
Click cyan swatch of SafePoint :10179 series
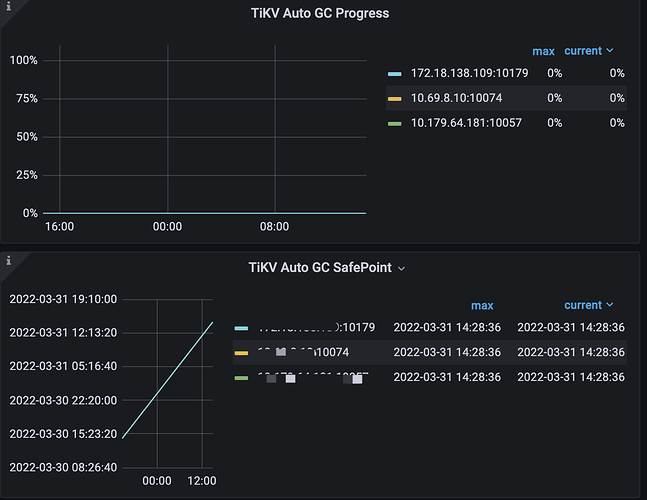241,328
